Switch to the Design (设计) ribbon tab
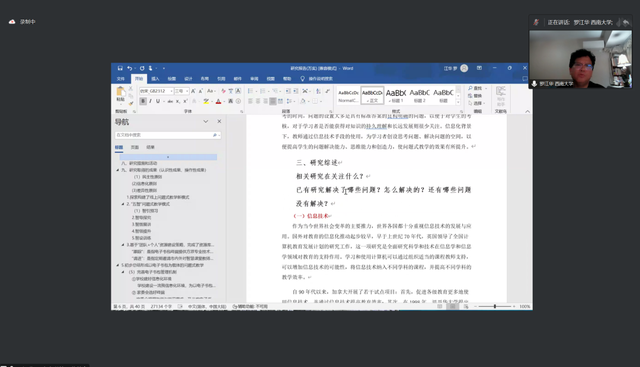Viewport: 640px width, 367px height. [x=188, y=79]
